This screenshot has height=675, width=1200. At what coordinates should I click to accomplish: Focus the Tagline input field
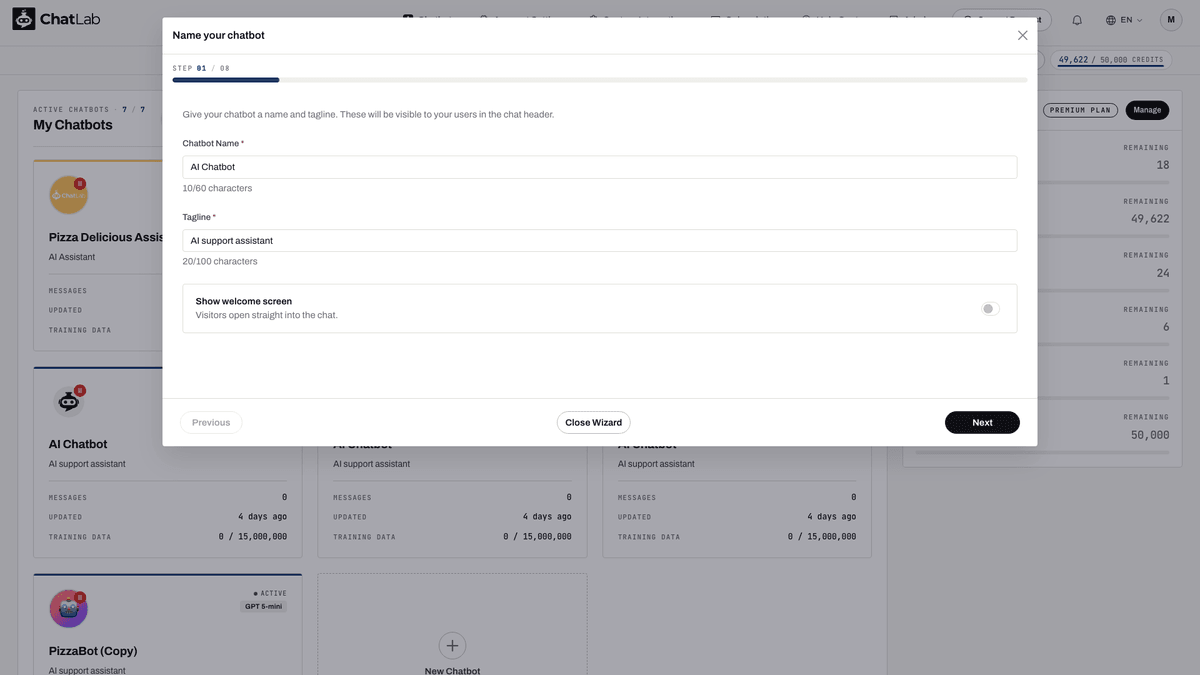click(599, 240)
